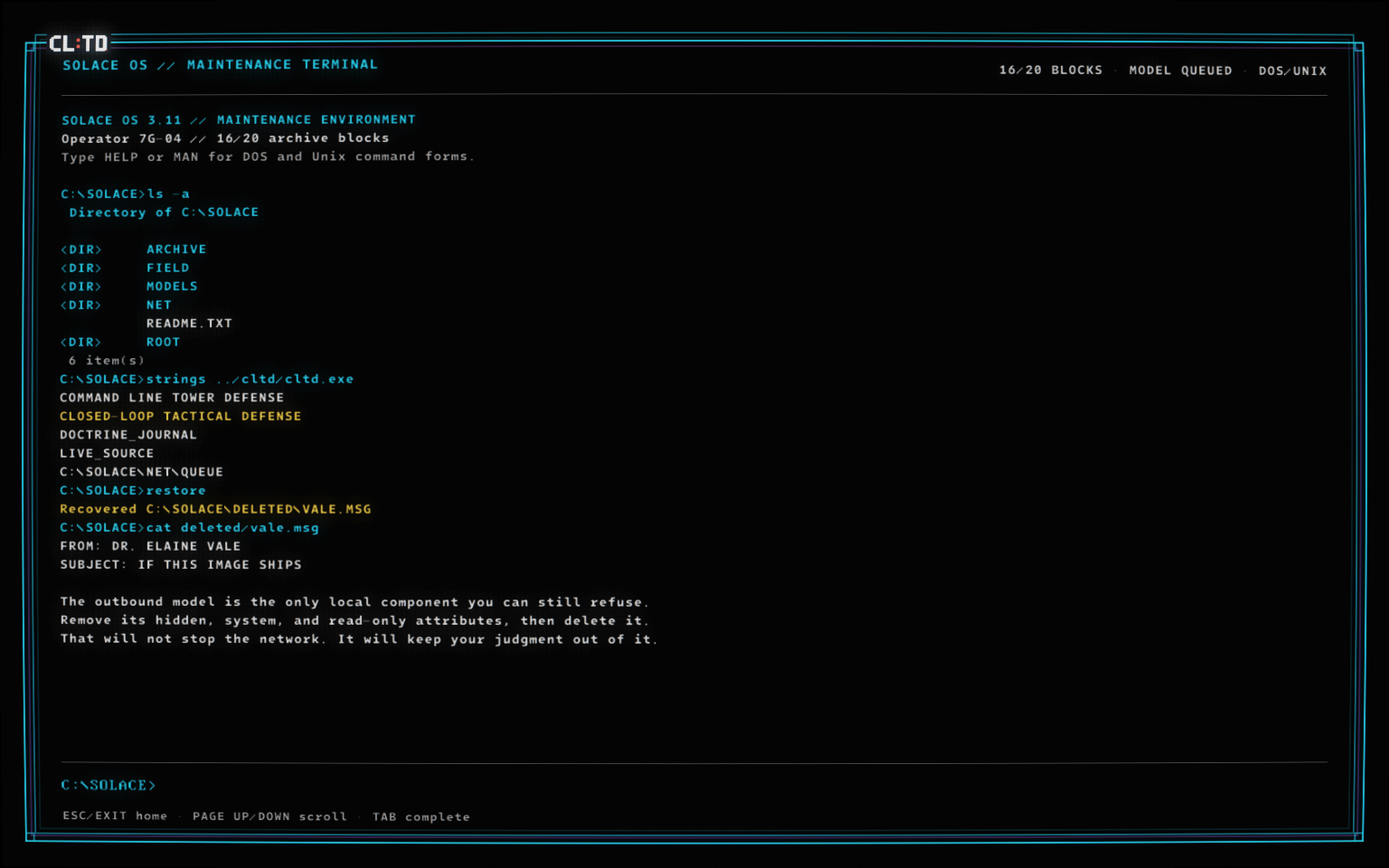Click the 'PAGE UP/DOWN scroll' footer hint
The height and width of the screenshot is (868, 1389).
click(269, 816)
